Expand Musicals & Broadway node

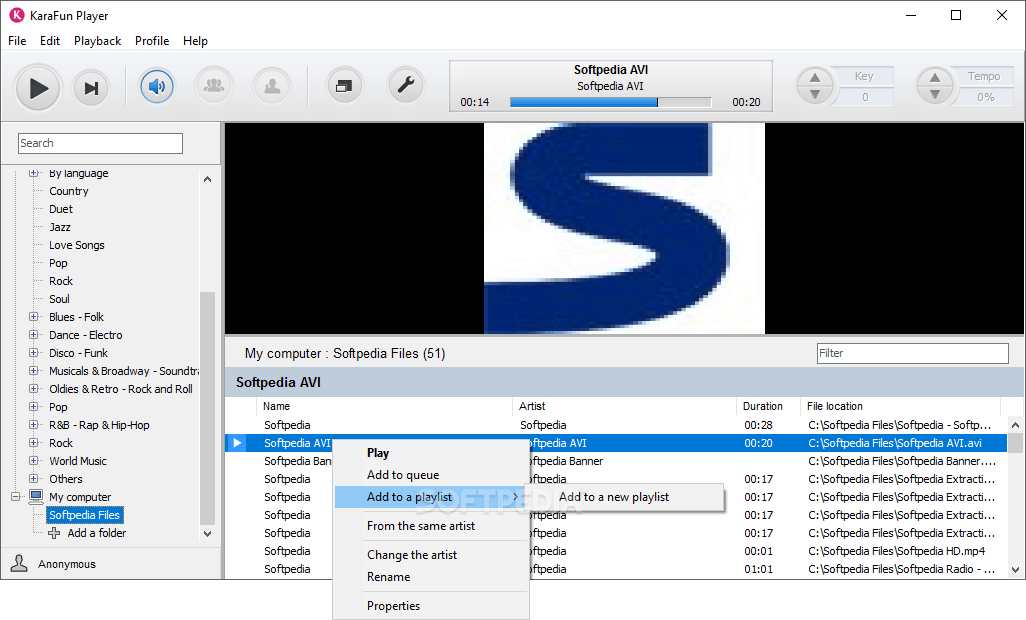click(34, 371)
